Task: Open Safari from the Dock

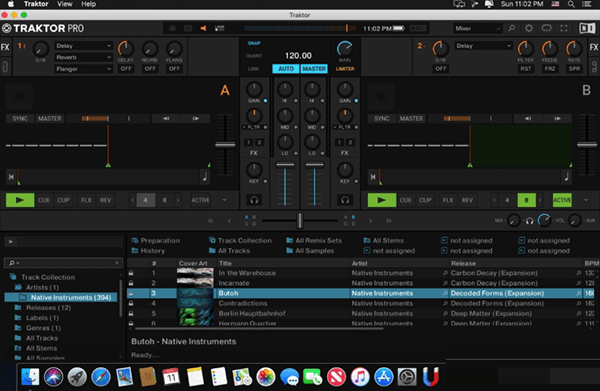Action: tap(101, 377)
